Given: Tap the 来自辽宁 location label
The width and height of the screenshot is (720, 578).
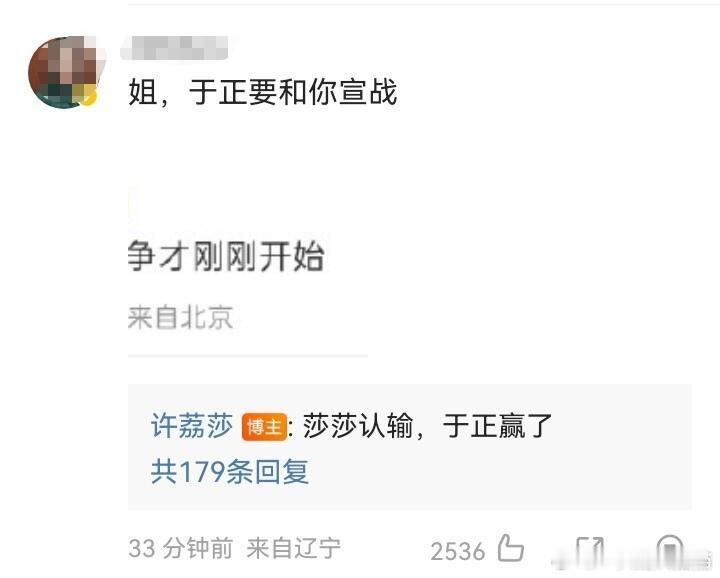Looking at the screenshot, I should tap(293, 548).
